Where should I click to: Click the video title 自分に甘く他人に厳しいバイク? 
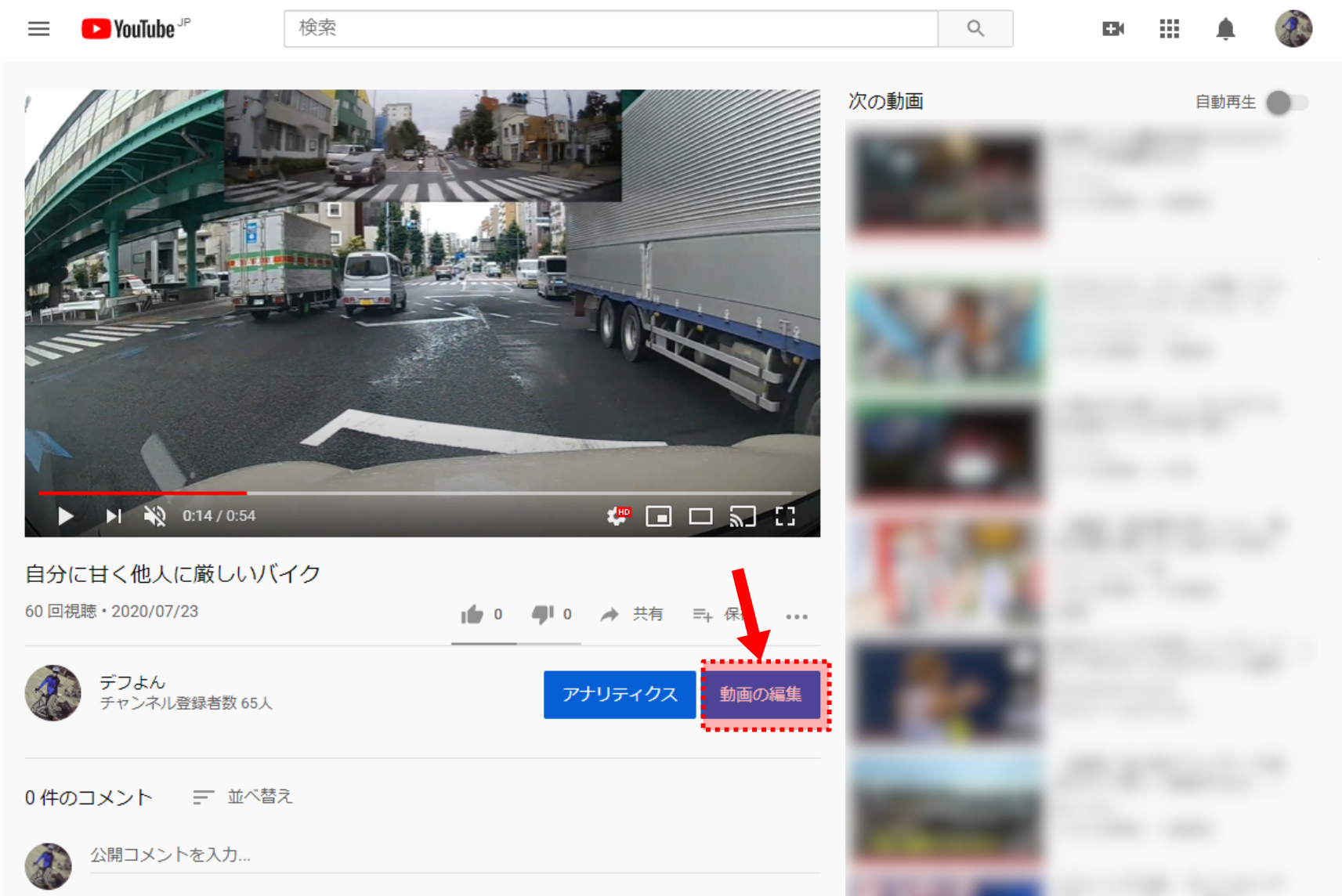[173, 574]
